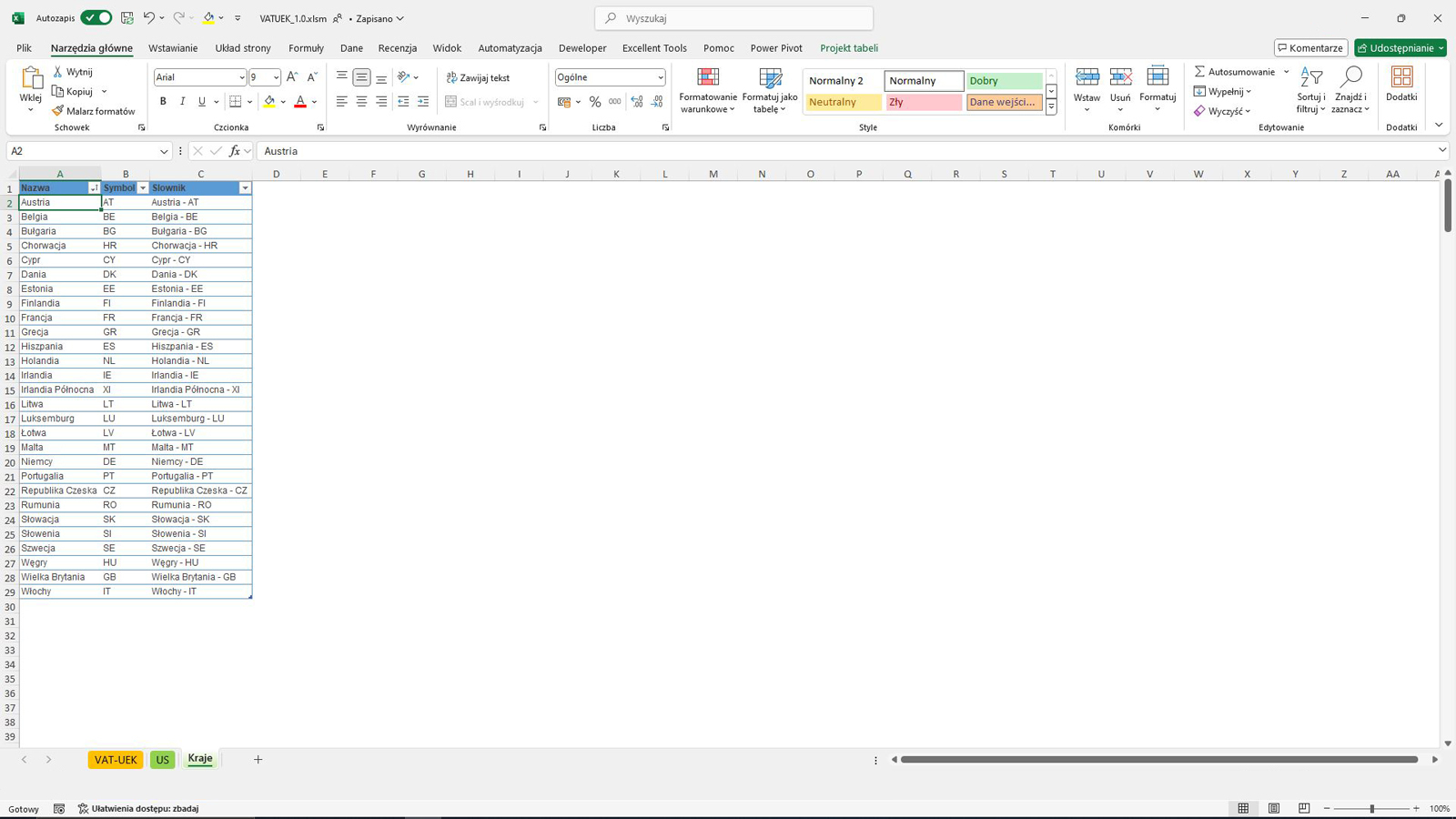Click the Udostępnianie share button

(1400, 48)
